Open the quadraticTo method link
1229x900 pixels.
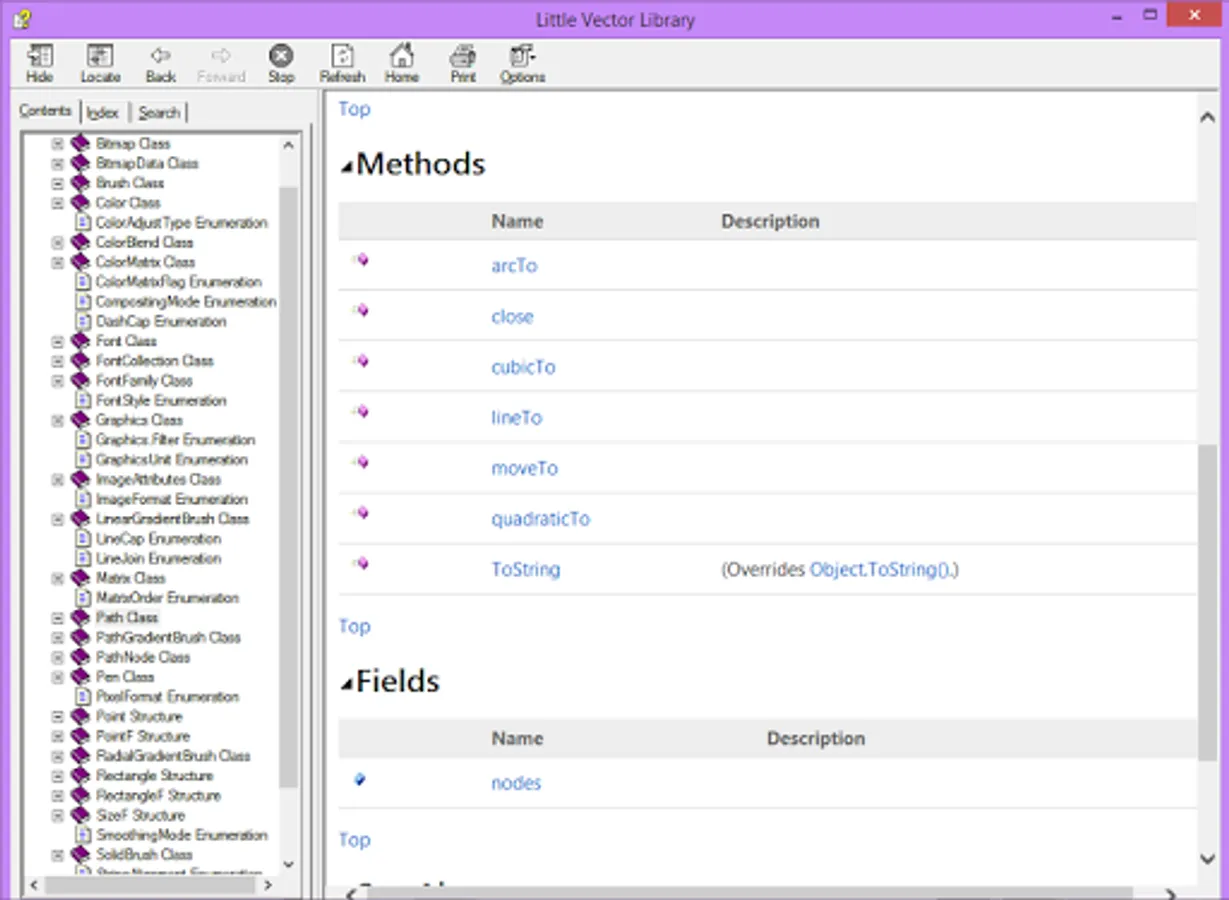tap(540, 519)
